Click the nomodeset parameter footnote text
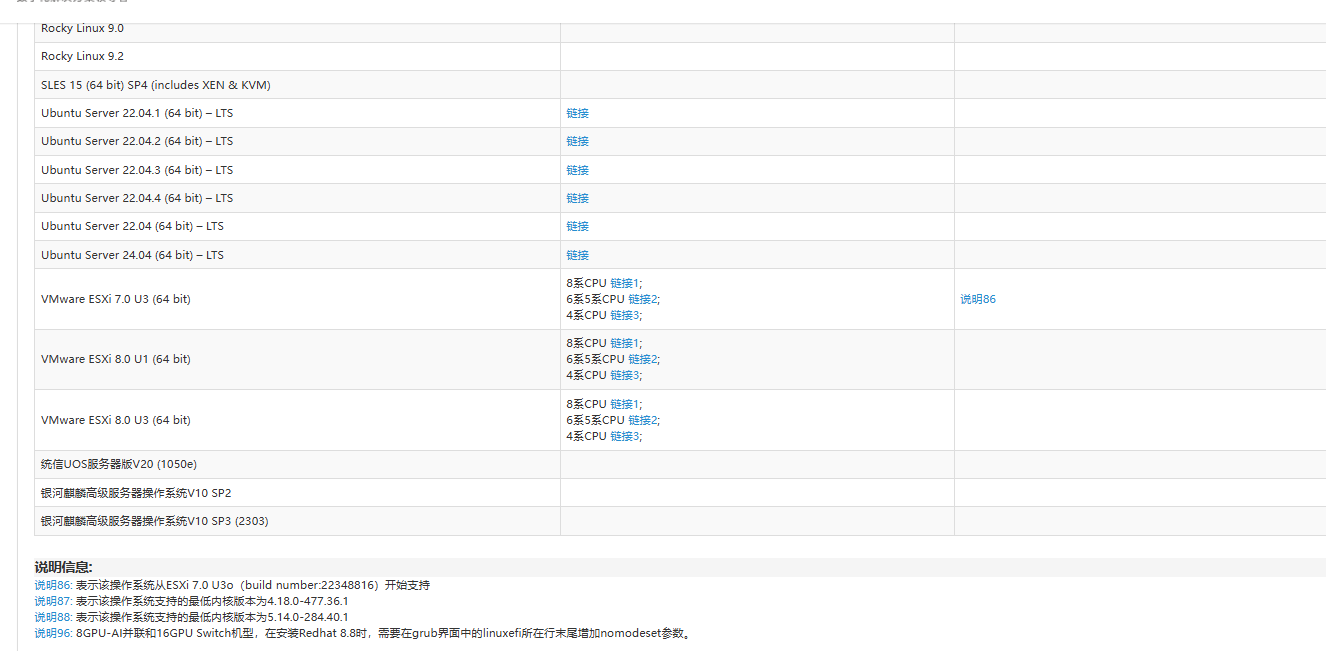Screen dimensions: 1326x651 pos(385,633)
